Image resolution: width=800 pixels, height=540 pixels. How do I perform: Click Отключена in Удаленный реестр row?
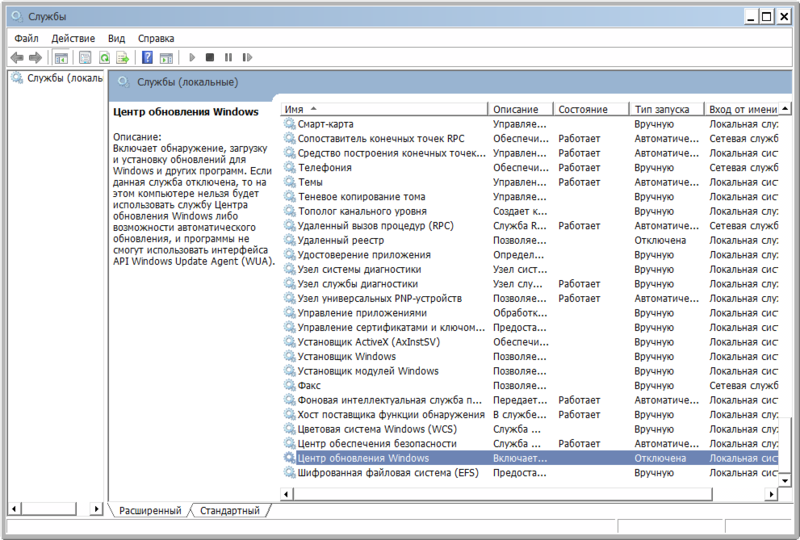[660, 240]
